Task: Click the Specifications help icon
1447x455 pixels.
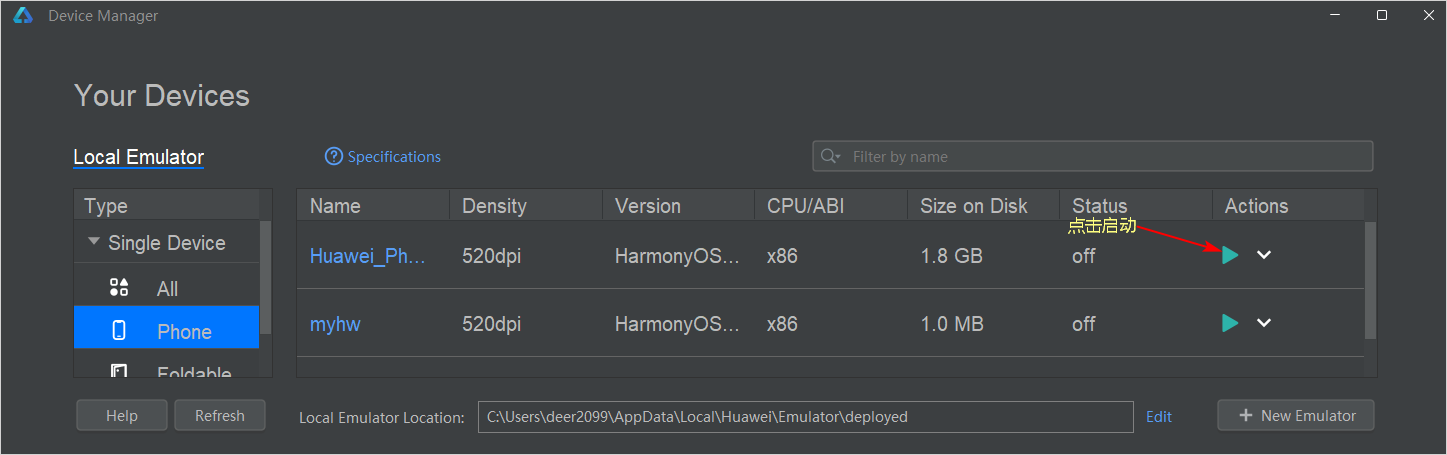Action: pos(334,157)
